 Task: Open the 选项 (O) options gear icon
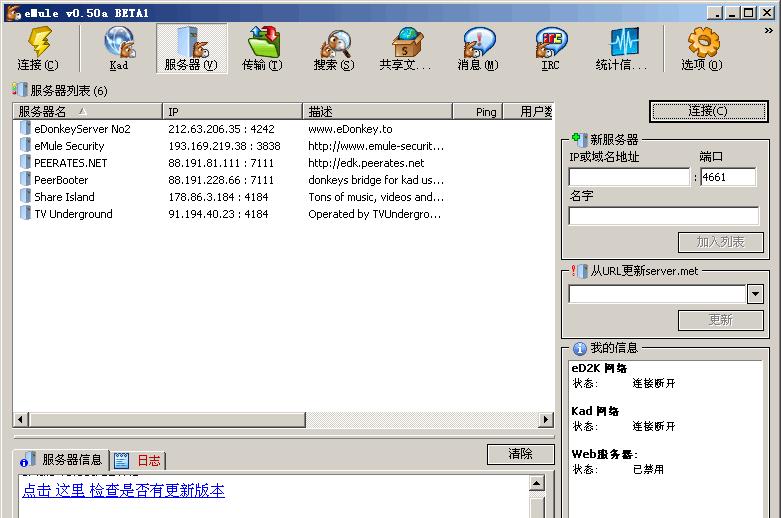pos(703,41)
